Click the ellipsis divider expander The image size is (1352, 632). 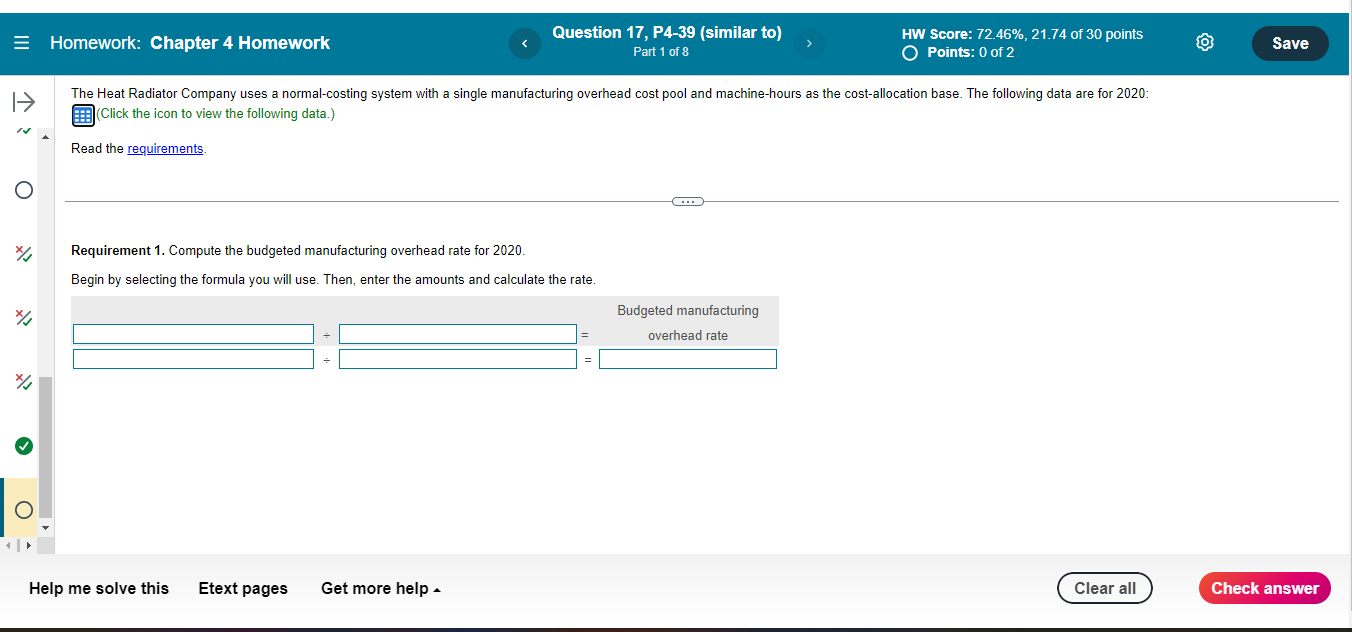pos(687,201)
